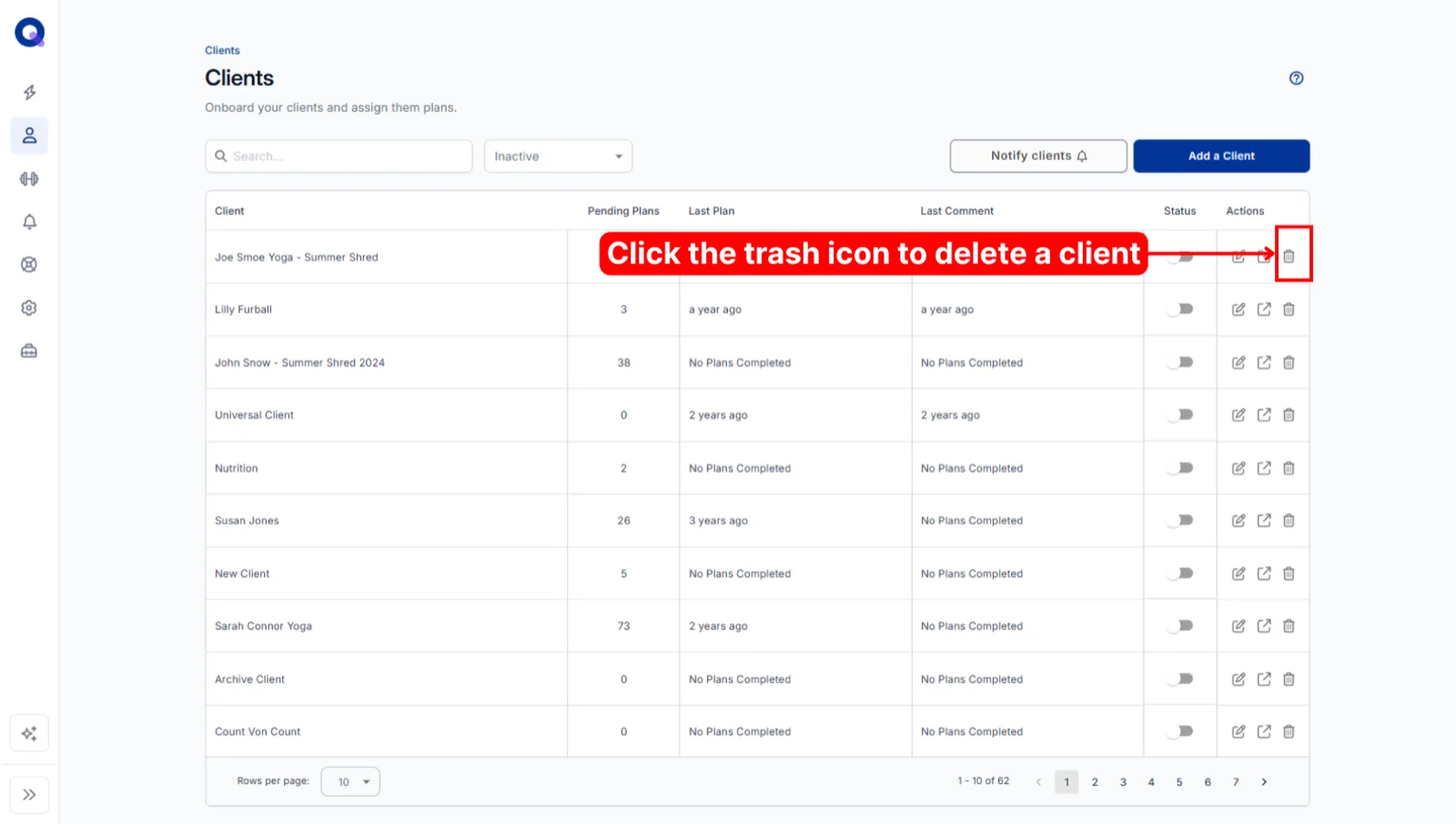Go to page 7 of clients

[1236, 782]
